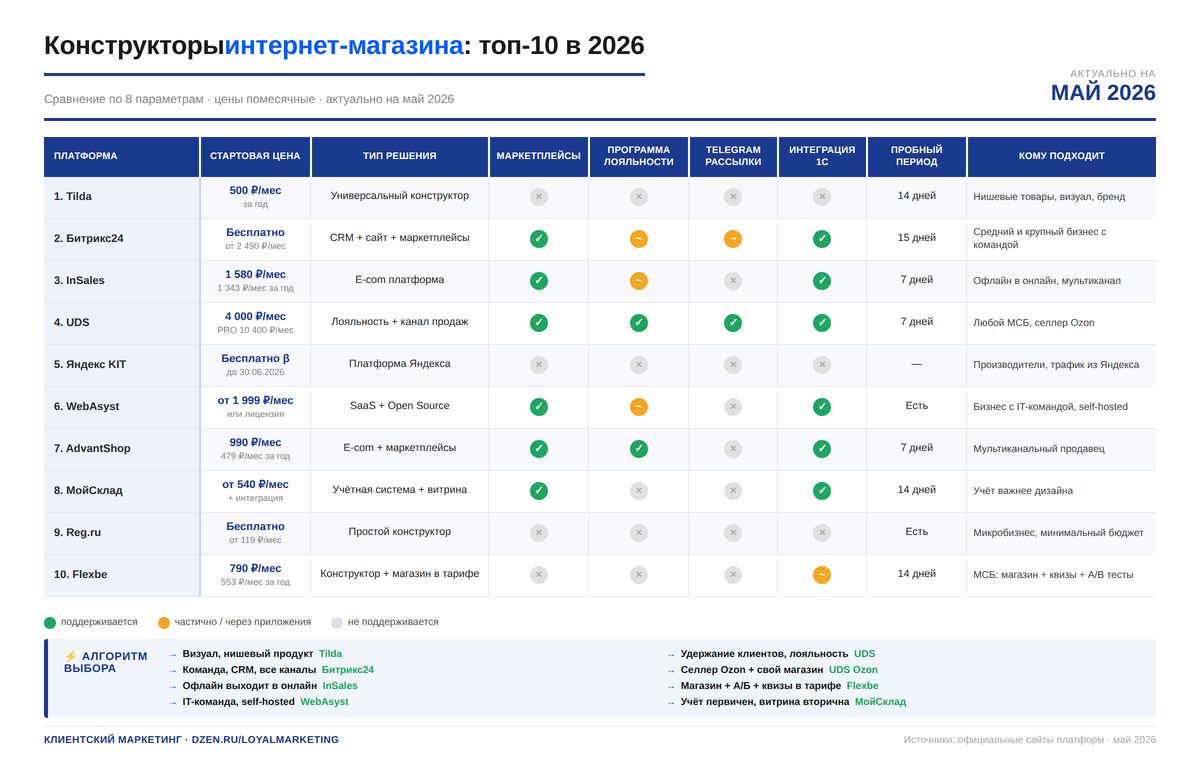Click the '2. Битрикс24' platform name
Screen dimensions: 1200x760
click(x=89, y=239)
